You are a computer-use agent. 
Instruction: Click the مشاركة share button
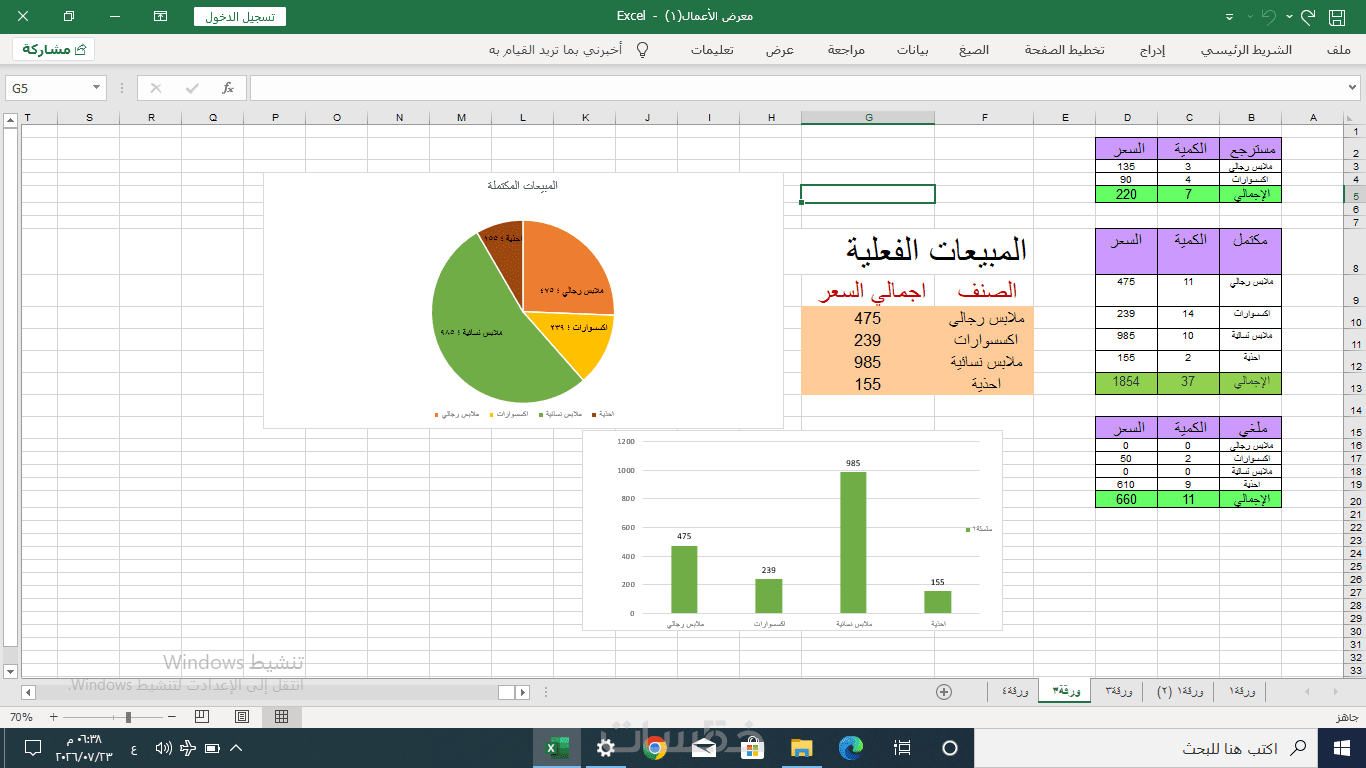54,49
